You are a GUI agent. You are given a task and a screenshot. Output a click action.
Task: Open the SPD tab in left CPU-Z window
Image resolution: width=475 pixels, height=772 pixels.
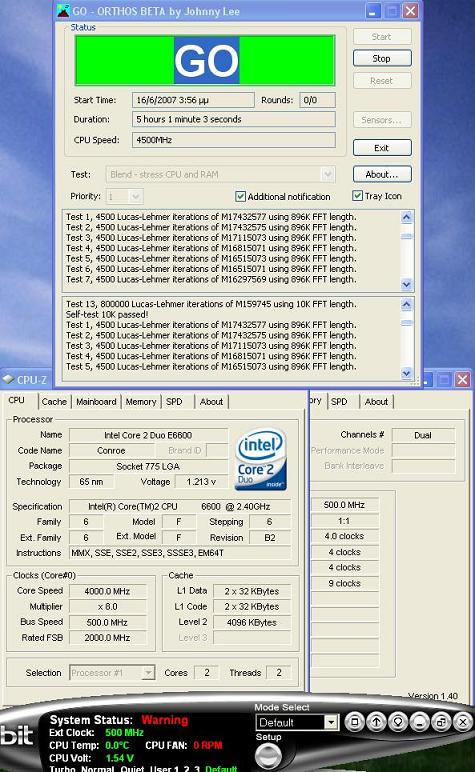[174, 402]
